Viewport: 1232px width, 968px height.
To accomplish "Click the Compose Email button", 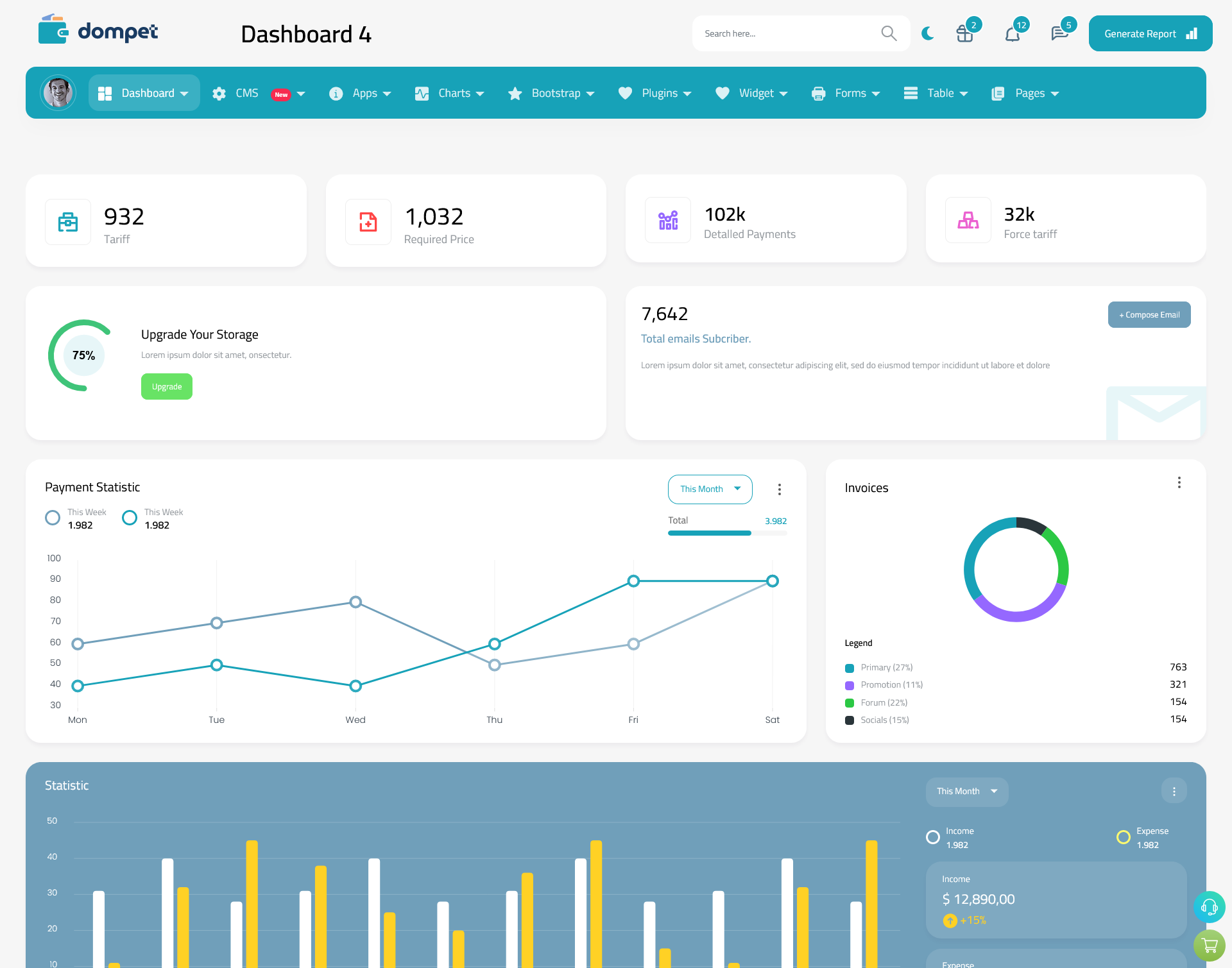I will pos(1148,314).
